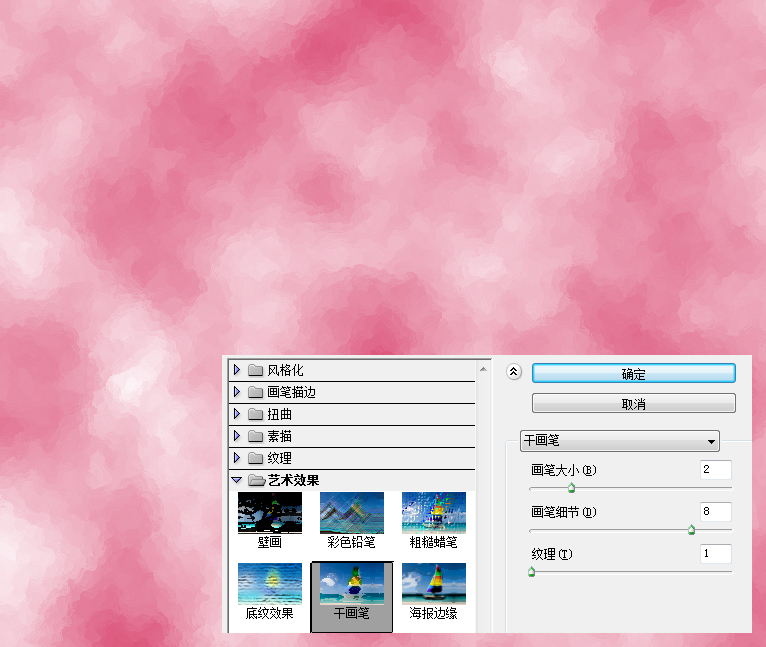Click the 素描 folder icon
This screenshot has width=766, height=647.
[x=255, y=436]
